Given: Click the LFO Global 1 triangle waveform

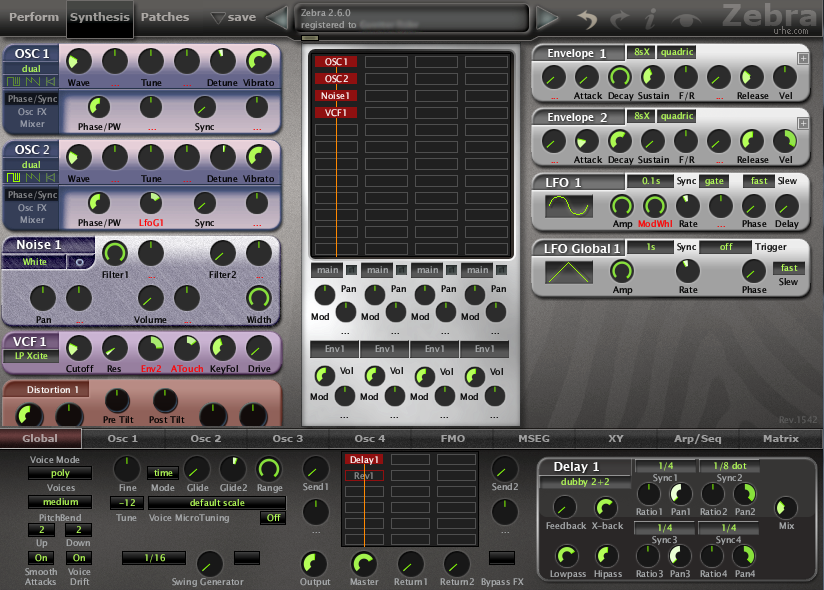Looking at the screenshot, I should [x=569, y=272].
